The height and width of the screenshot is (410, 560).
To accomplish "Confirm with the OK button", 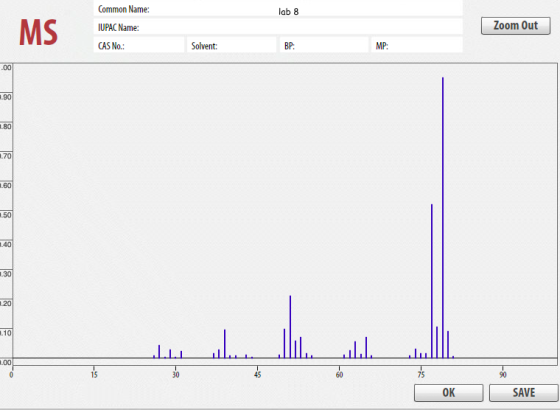I will (449, 392).
